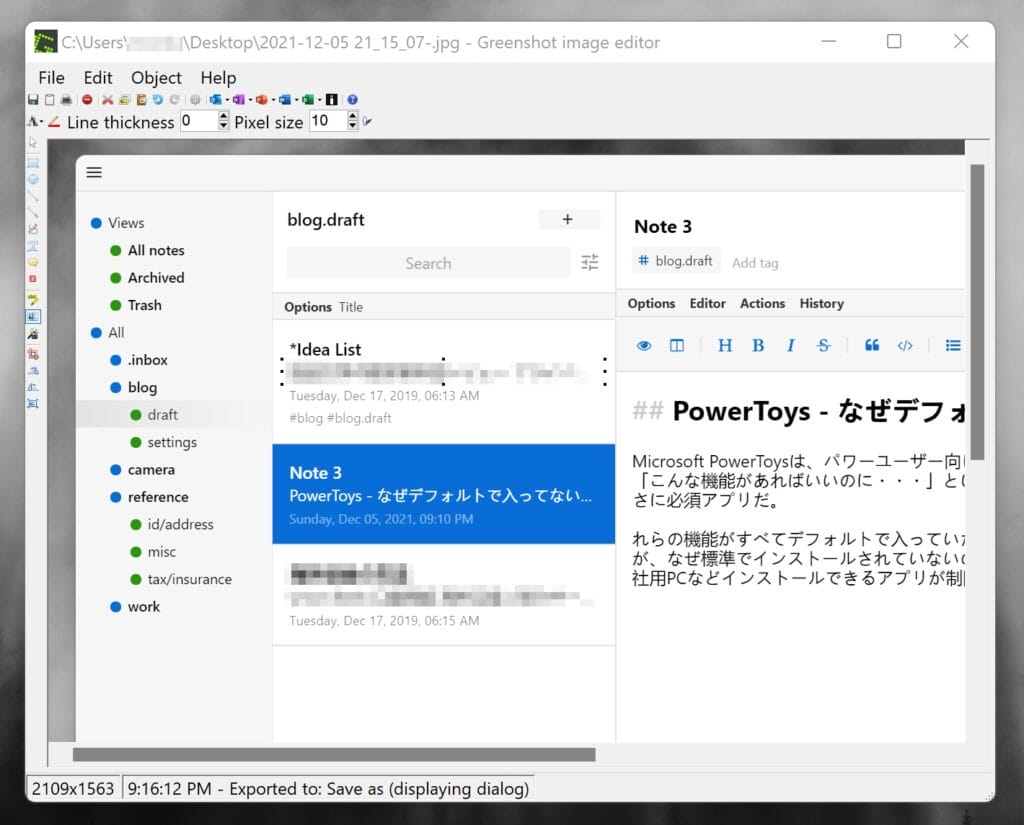
Task: Export image to OneNote icon
Action: [x=238, y=99]
